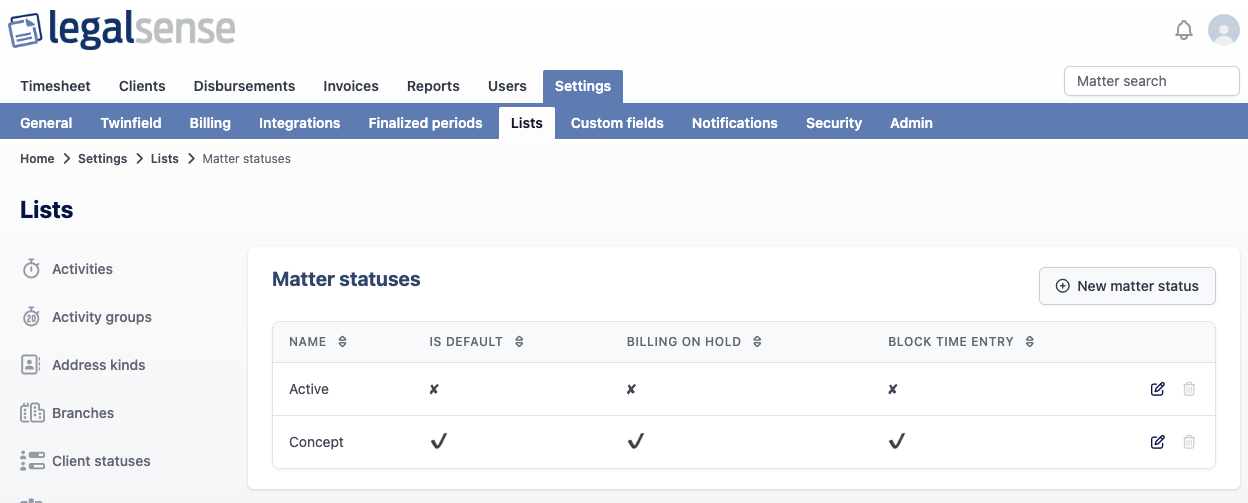The width and height of the screenshot is (1248, 503).
Task: Switch to Notifications subtab
Action: (x=735, y=123)
